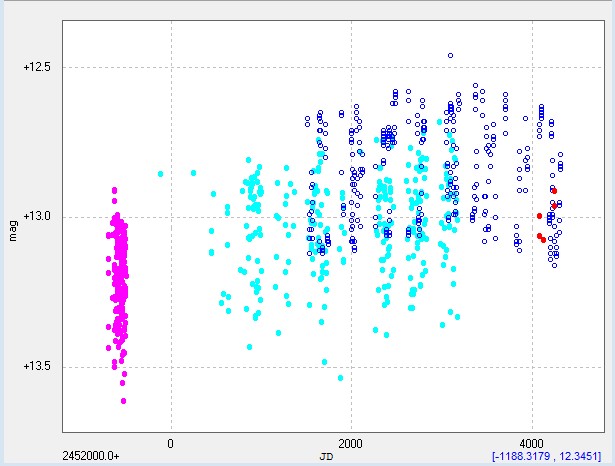Click the 2000 JD axis tick label

[x=350, y=444]
